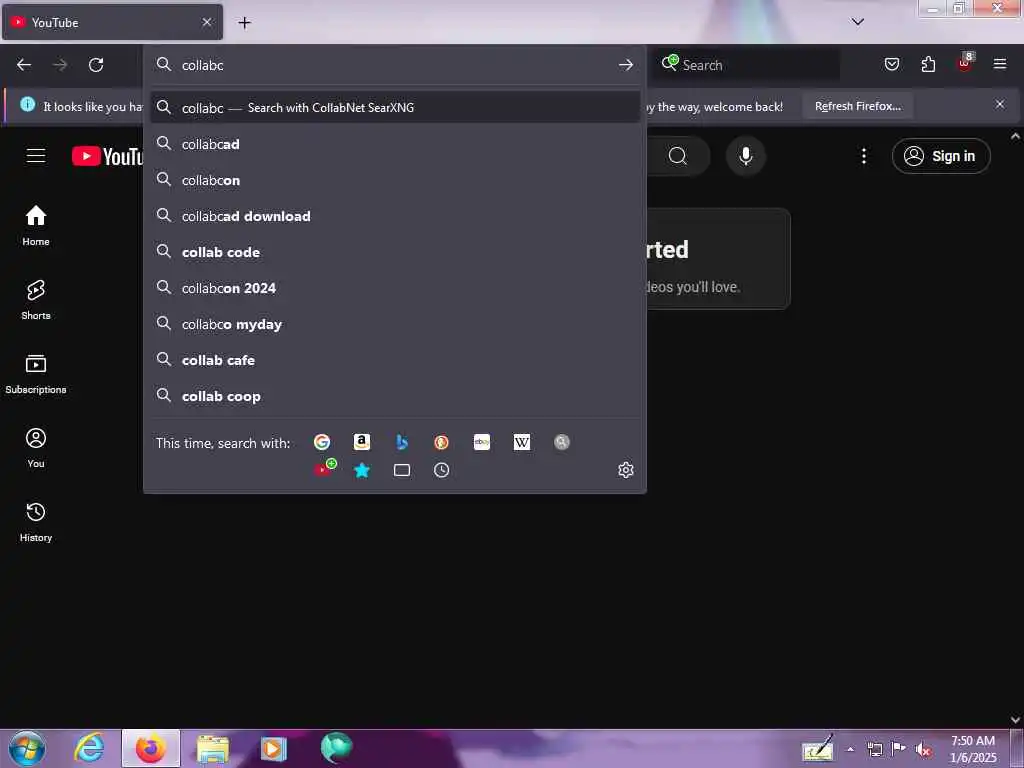Open the You section

(x=36, y=448)
